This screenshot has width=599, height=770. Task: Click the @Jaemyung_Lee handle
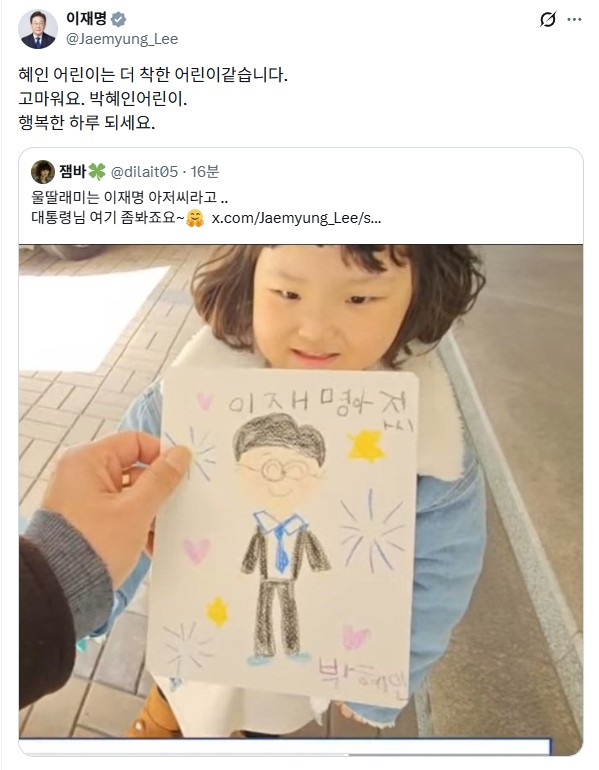[122, 39]
